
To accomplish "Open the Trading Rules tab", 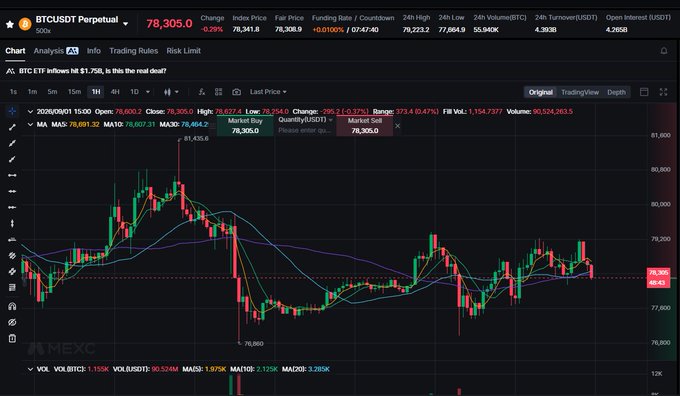I will tap(134, 51).
